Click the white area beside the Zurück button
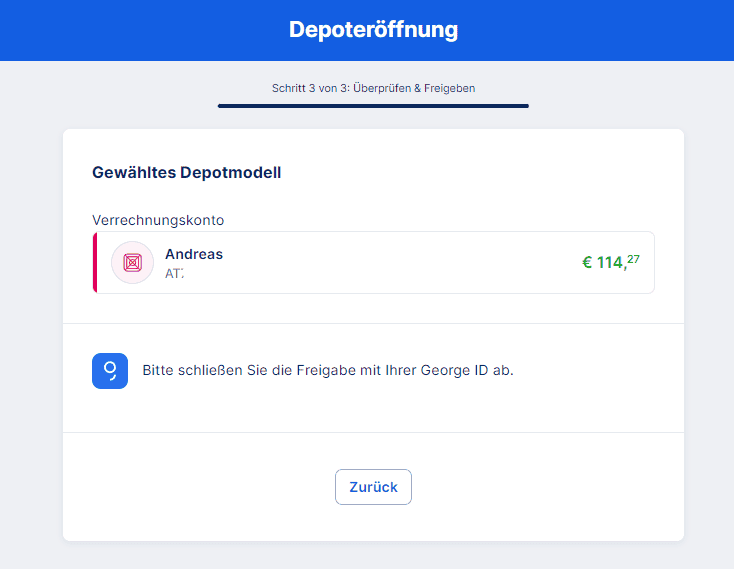 (538, 487)
